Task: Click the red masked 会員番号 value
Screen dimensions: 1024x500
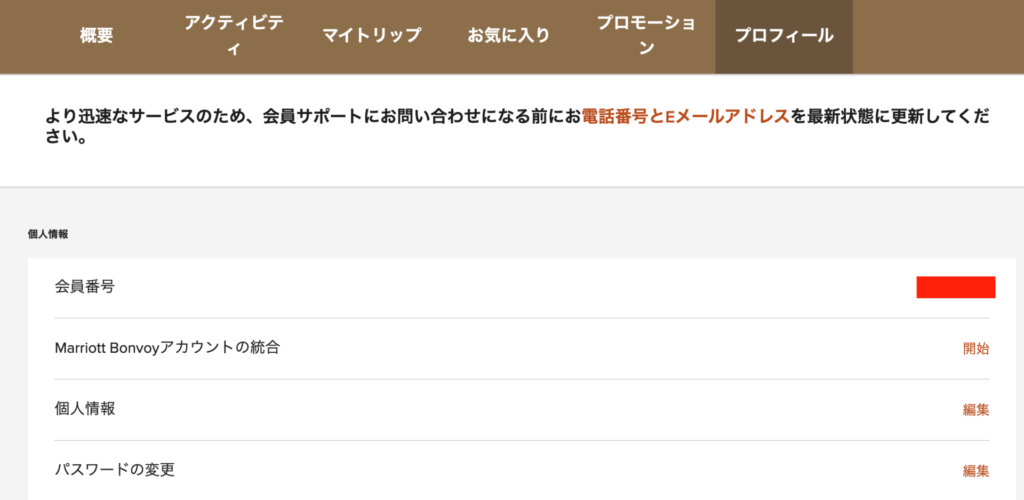Action: pos(955,288)
